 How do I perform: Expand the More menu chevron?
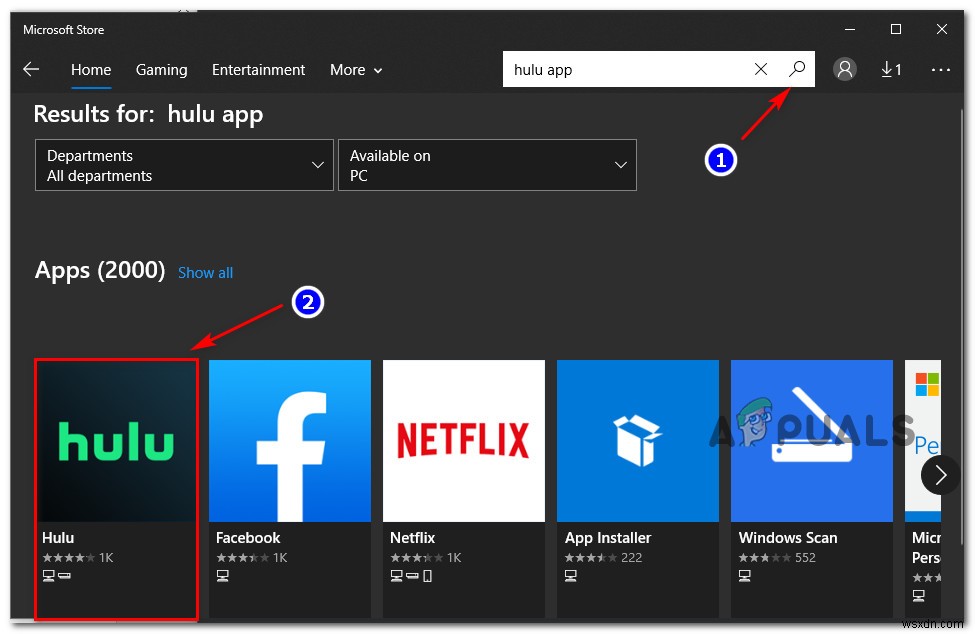(379, 70)
